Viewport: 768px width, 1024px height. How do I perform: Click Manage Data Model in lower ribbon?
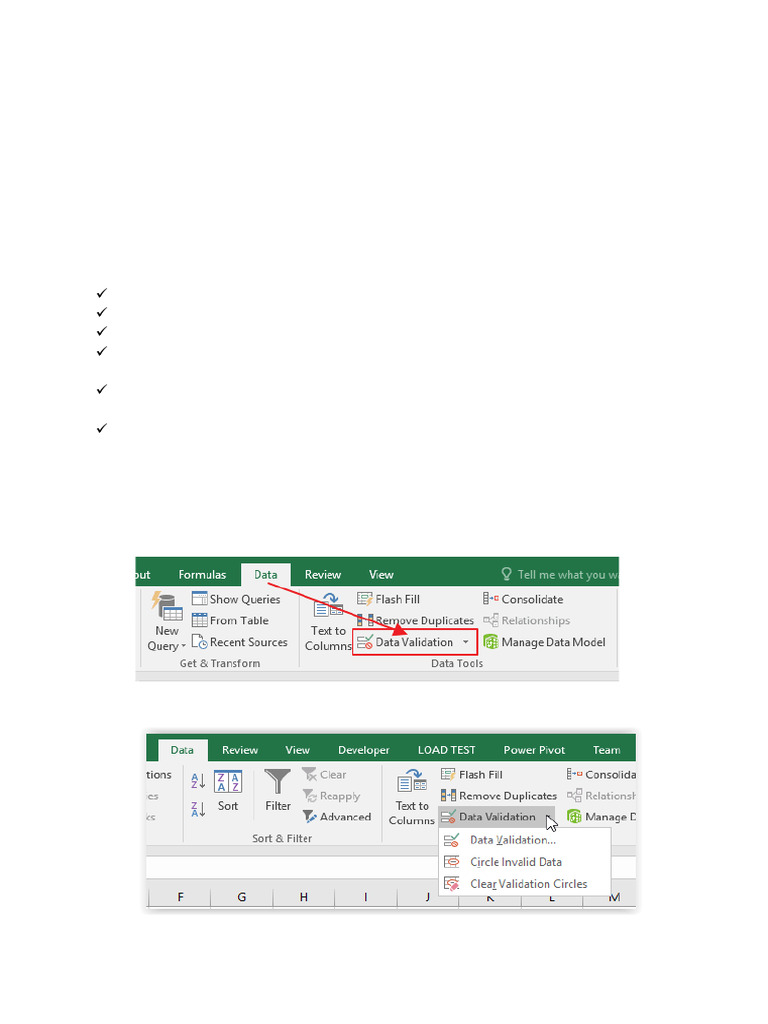pyautogui.click(x=601, y=816)
